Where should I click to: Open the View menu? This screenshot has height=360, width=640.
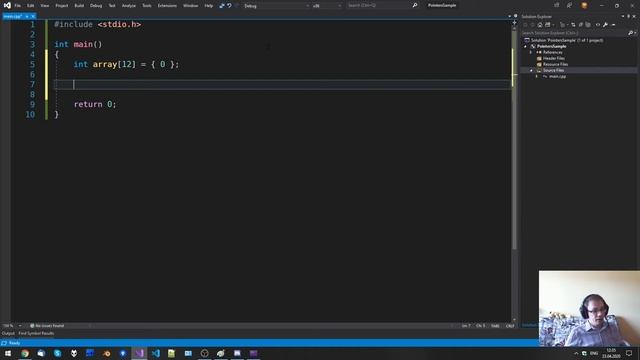coord(44,6)
